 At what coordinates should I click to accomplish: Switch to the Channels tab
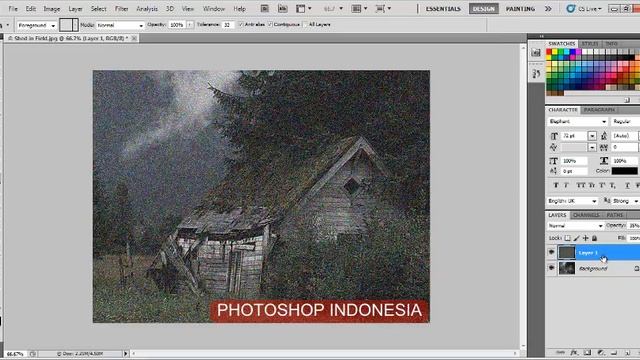586,215
